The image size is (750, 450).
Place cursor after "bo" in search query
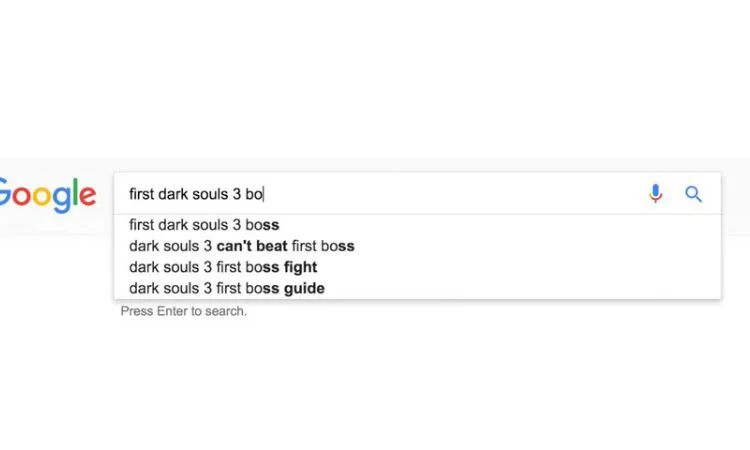(x=264, y=194)
